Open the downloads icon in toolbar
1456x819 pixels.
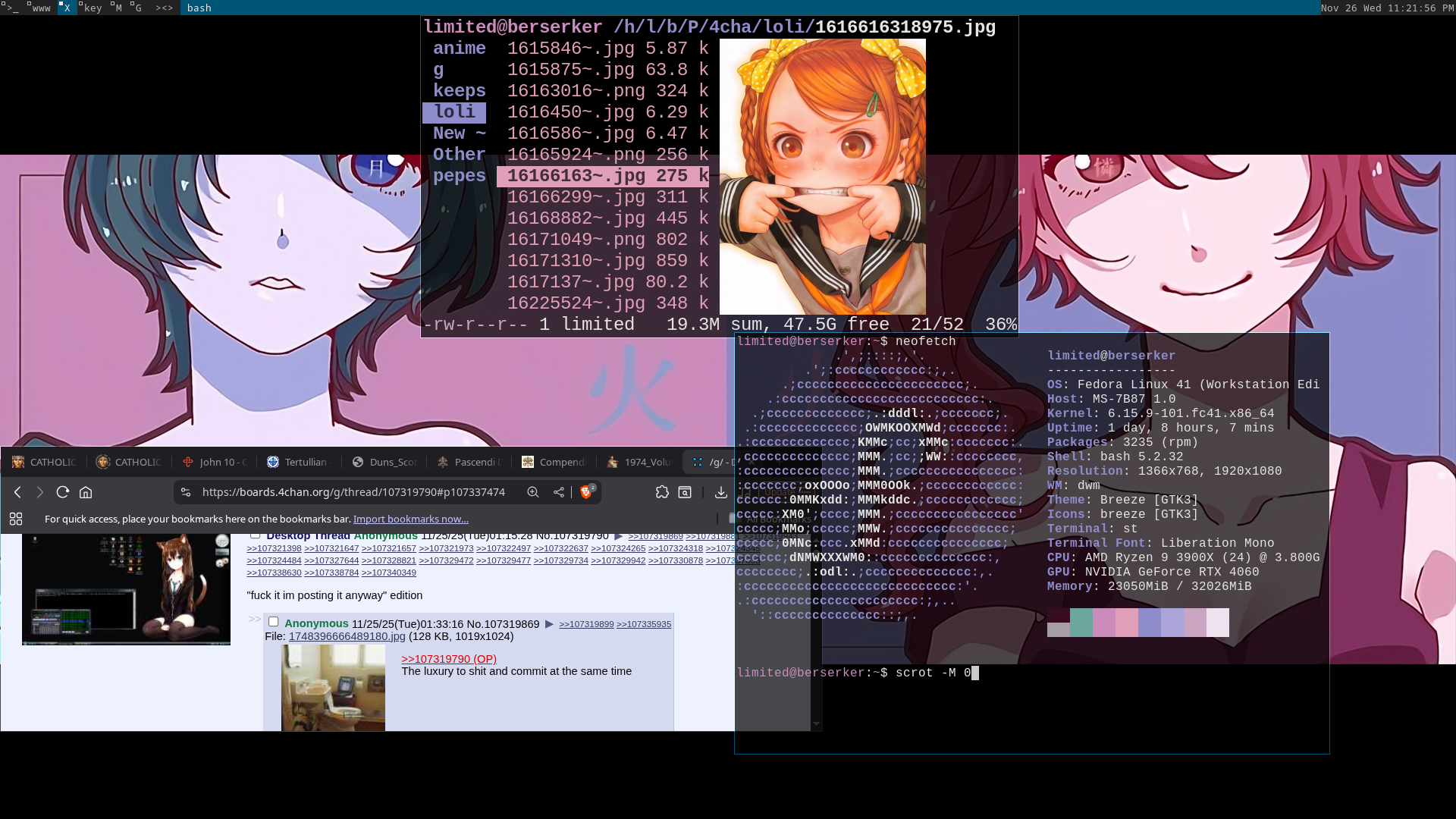pyautogui.click(x=720, y=492)
